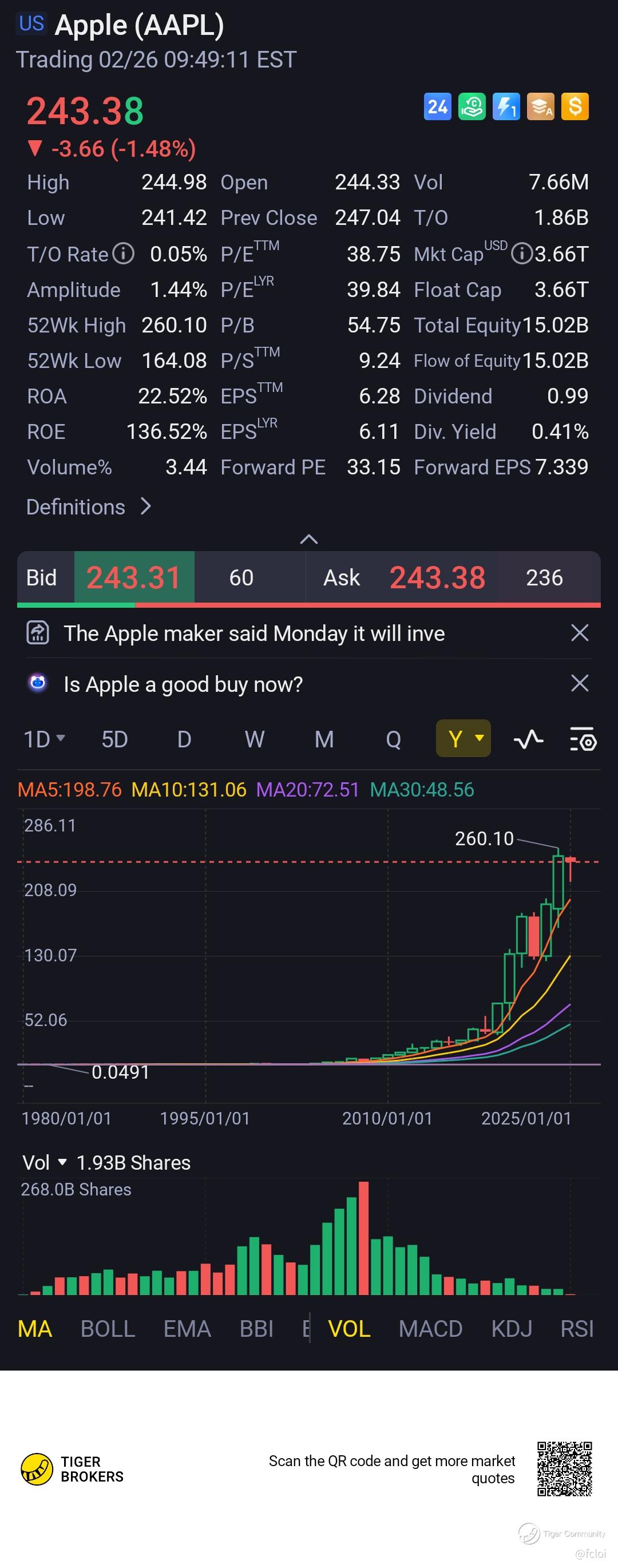Open the T/O Rate info icon
The height and width of the screenshot is (1568, 618).
click(124, 253)
